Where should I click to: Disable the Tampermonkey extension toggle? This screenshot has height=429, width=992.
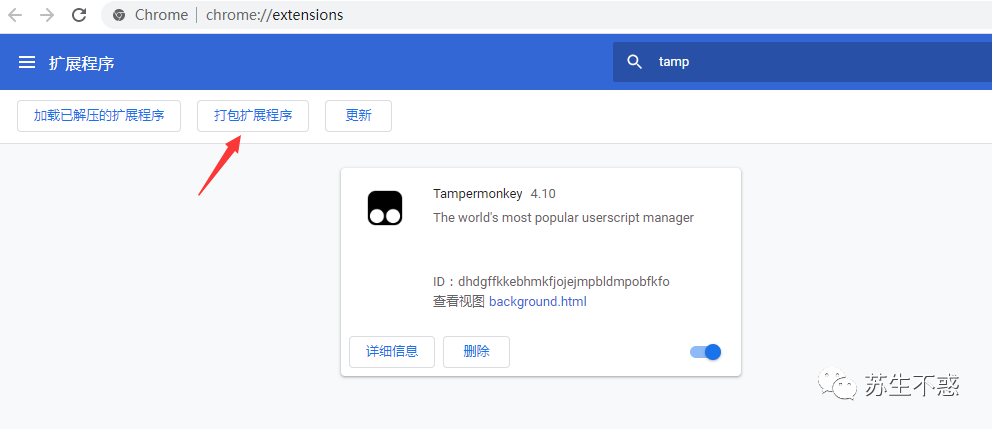click(x=705, y=352)
